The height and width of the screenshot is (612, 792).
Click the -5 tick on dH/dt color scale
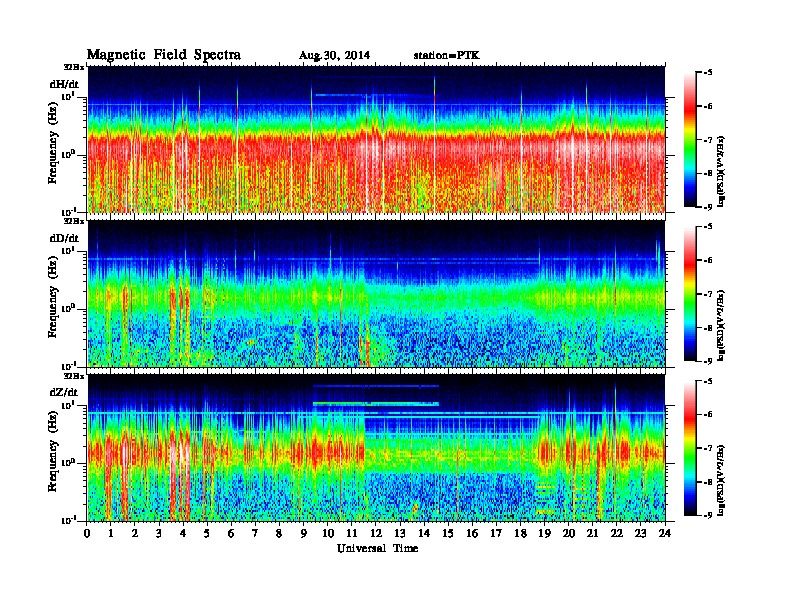(x=708, y=73)
